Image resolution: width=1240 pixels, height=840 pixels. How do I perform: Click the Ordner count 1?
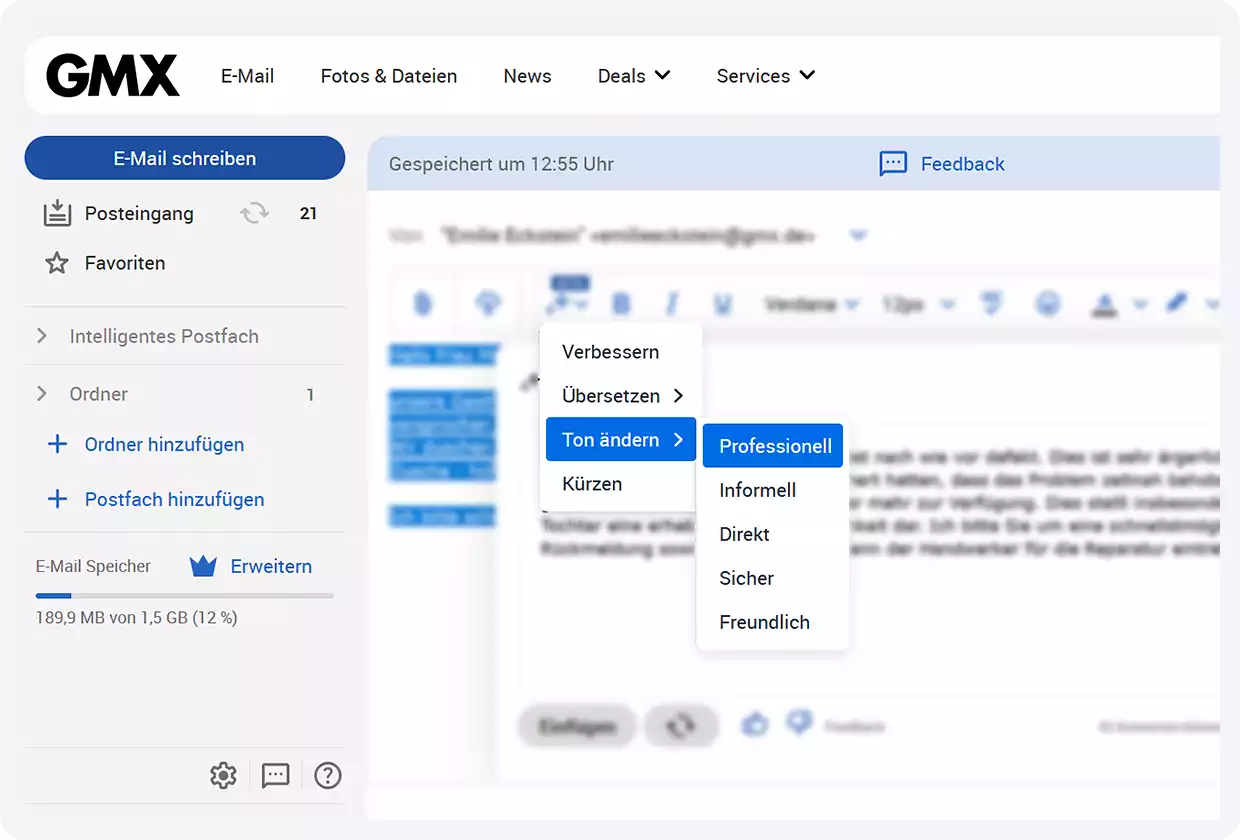pos(310,394)
